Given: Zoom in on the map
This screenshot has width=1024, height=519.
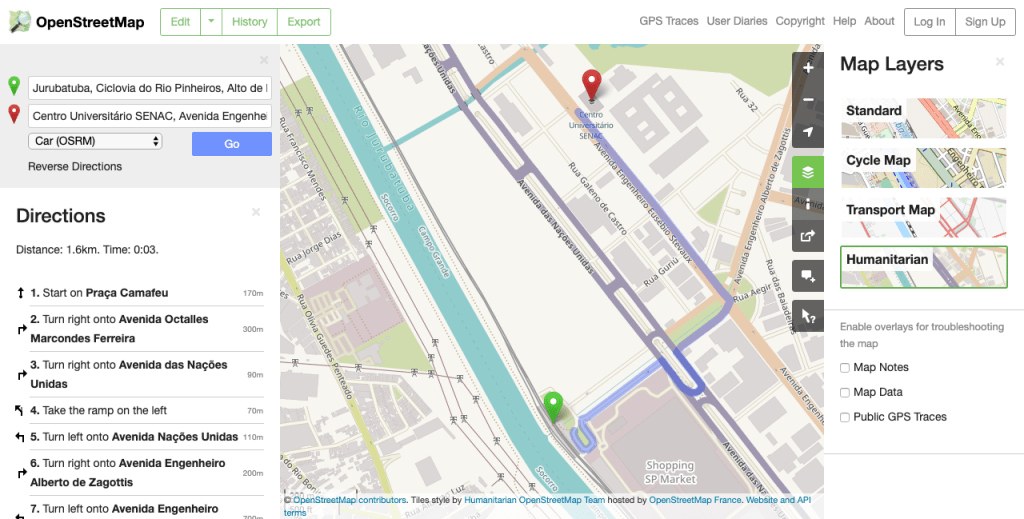Looking at the screenshot, I should pyautogui.click(x=808, y=68).
